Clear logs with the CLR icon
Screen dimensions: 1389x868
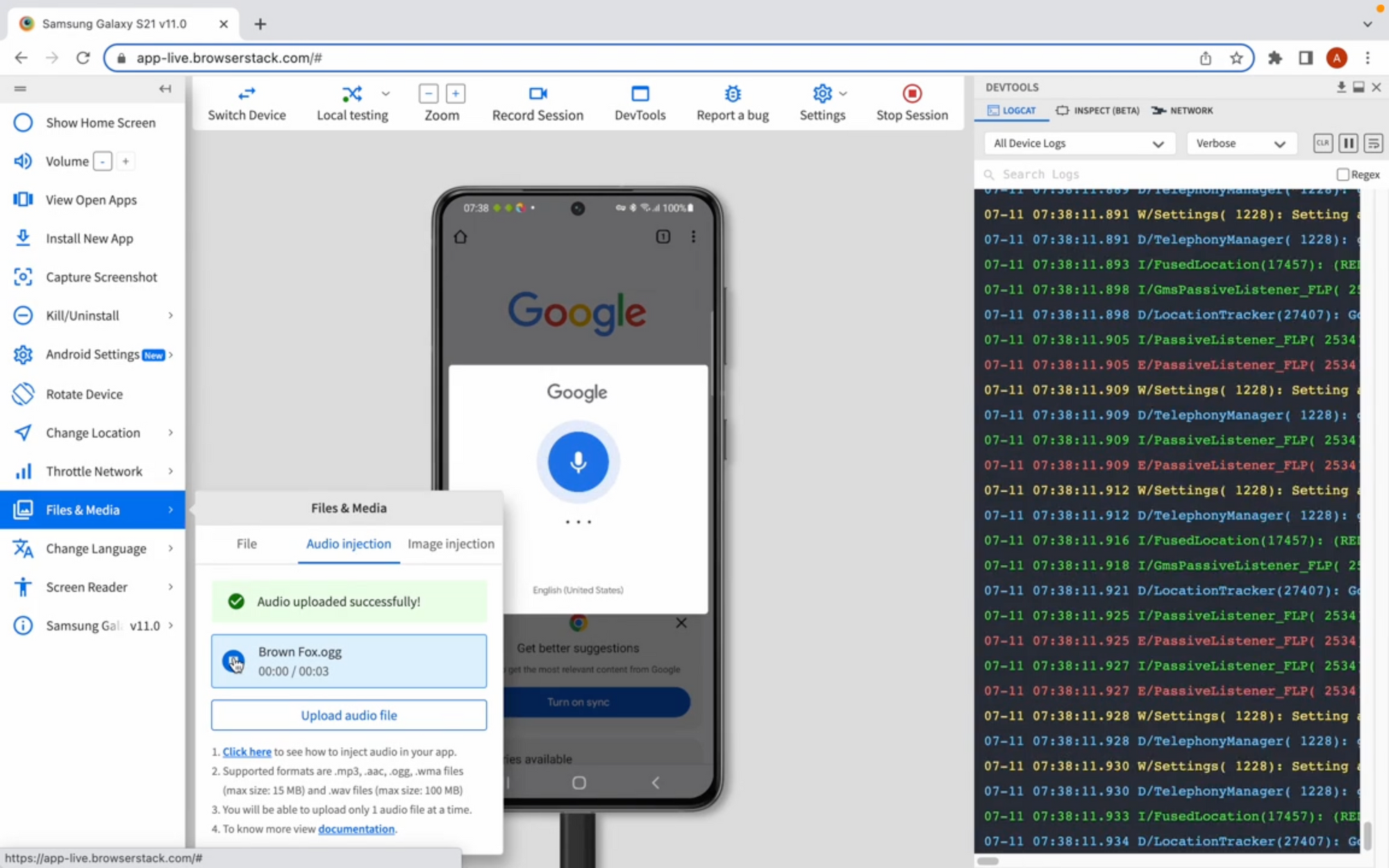tap(1322, 143)
